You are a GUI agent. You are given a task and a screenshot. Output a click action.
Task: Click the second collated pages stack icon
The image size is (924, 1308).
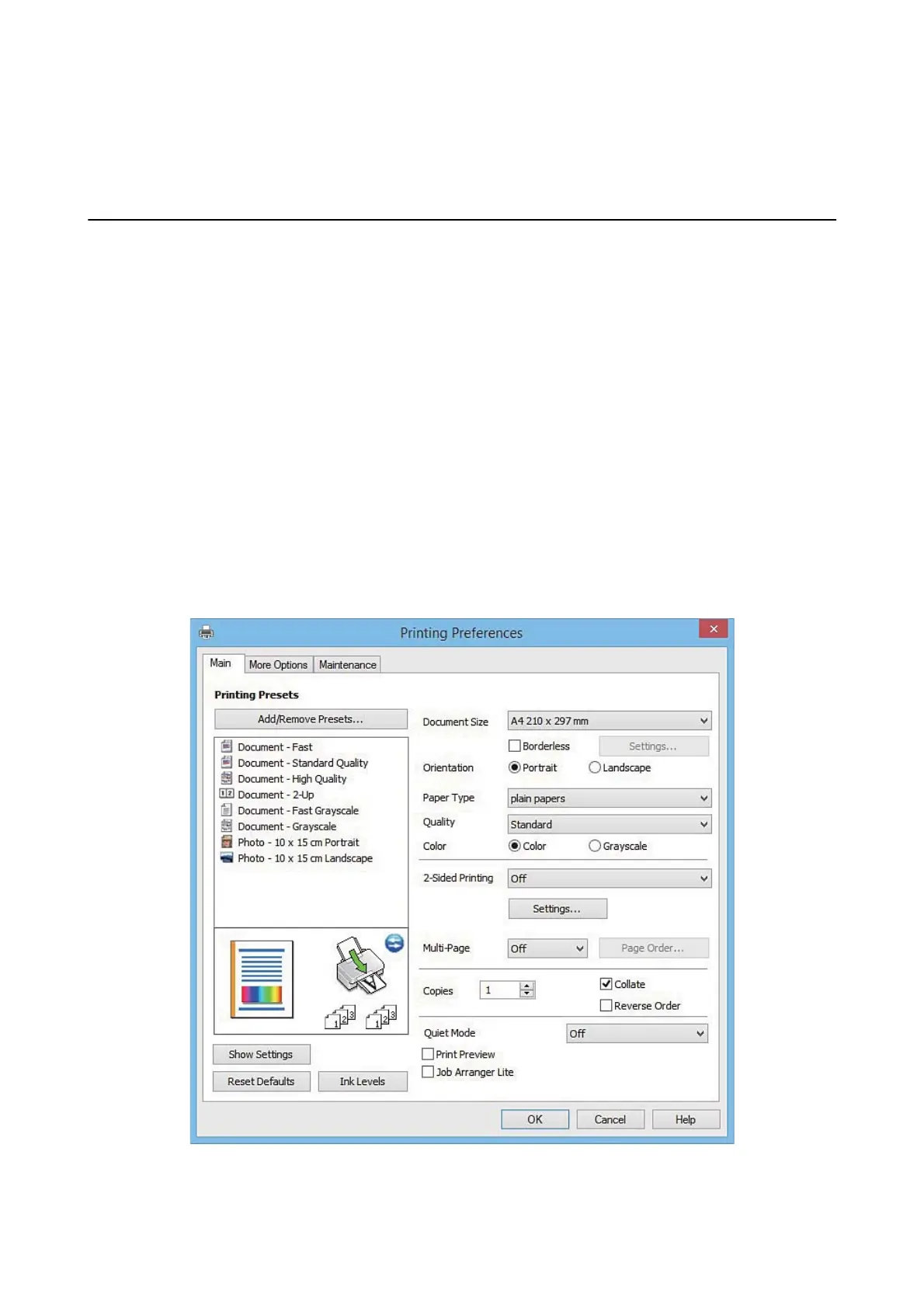pos(381,1018)
